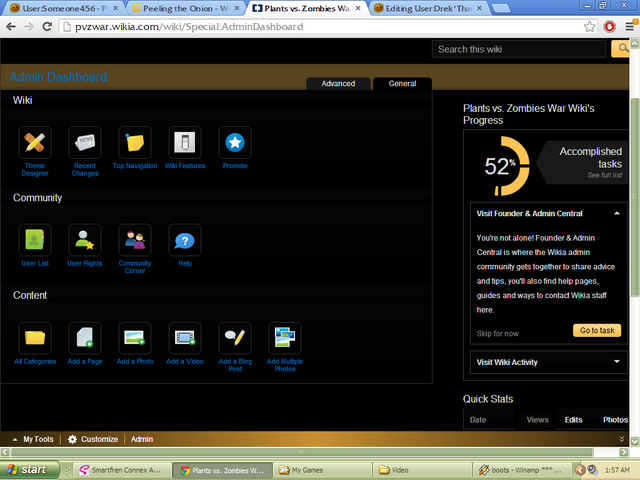Open the Video folder taskbar item
The height and width of the screenshot is (480, 640).
[422, 470]
